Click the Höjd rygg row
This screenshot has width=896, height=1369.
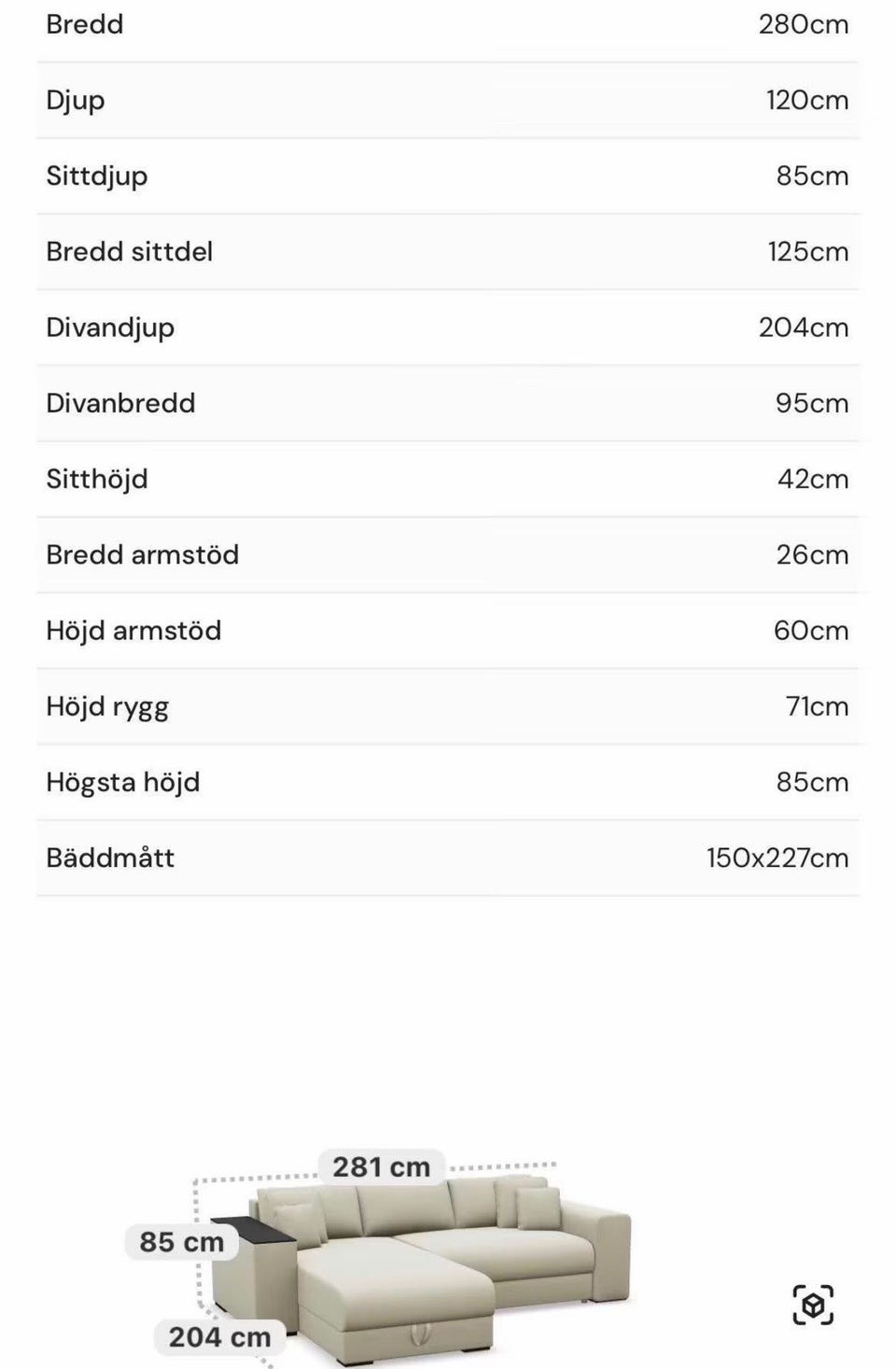tap(448, 706)
